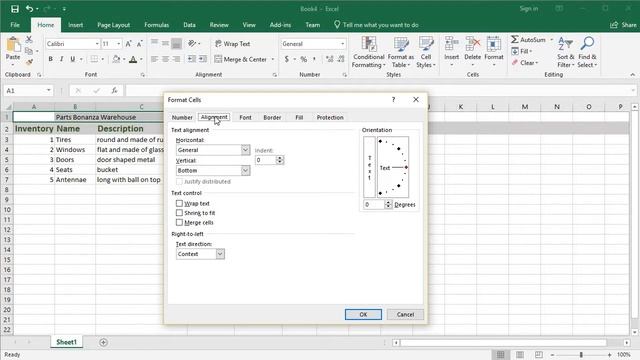Click the Percent Style icon
This screenshot has height=360, width=640.
coord(304,59)
